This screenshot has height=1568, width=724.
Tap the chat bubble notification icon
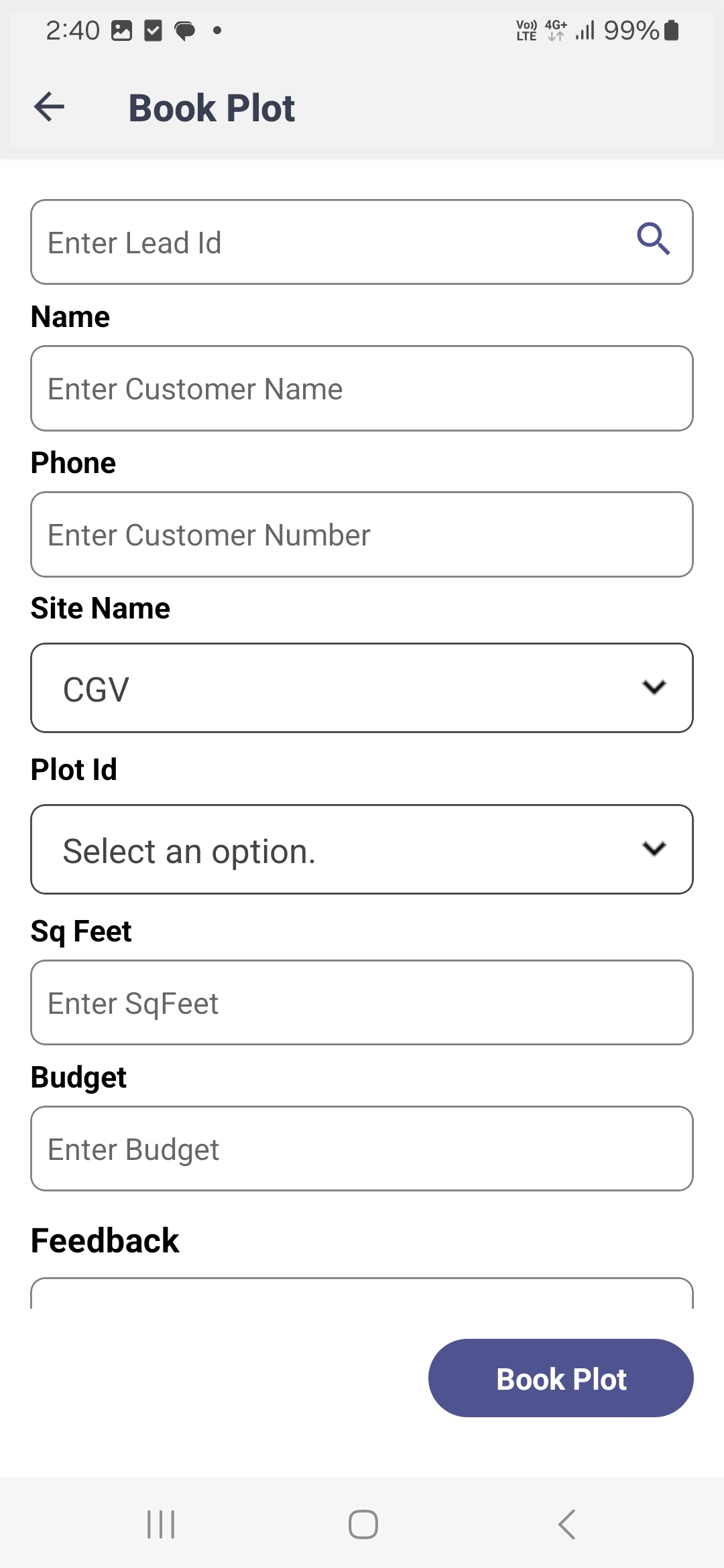click(185, 31)
